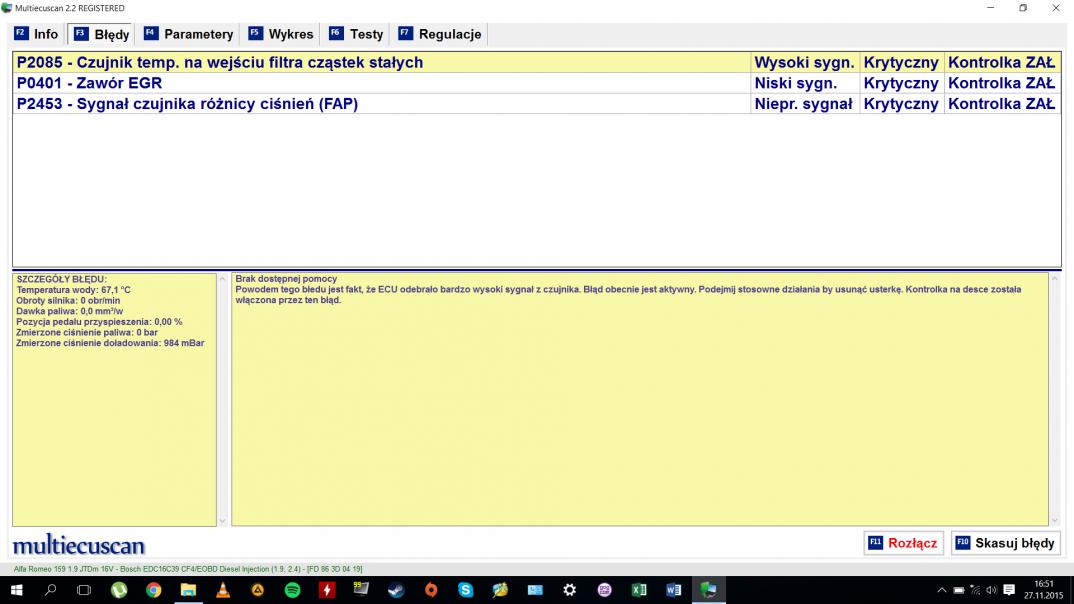
Task: Select the Błędy tab
Action: (101, 34)
